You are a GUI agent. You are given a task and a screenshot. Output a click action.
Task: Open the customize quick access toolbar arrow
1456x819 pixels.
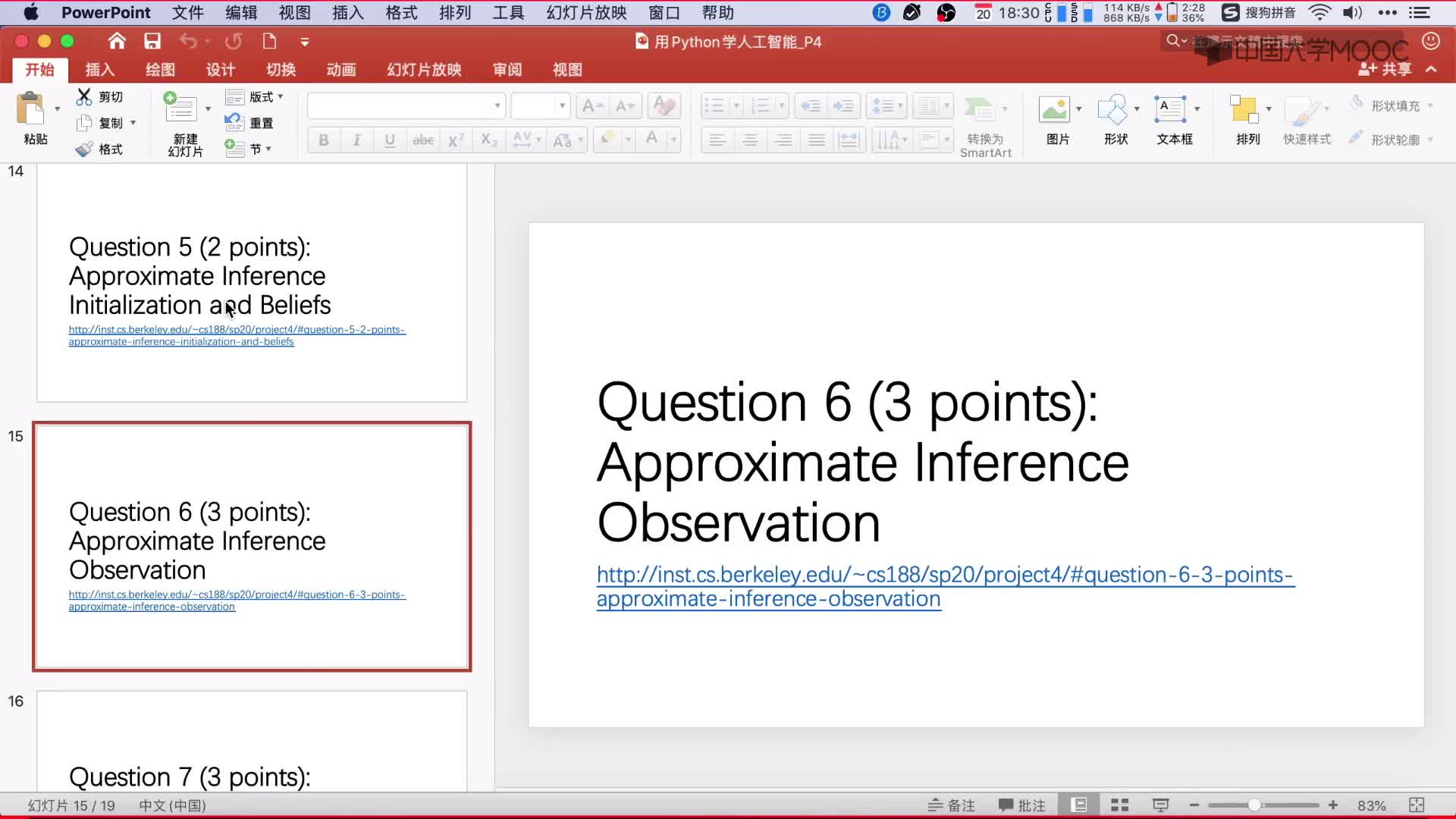pos(305,42)
